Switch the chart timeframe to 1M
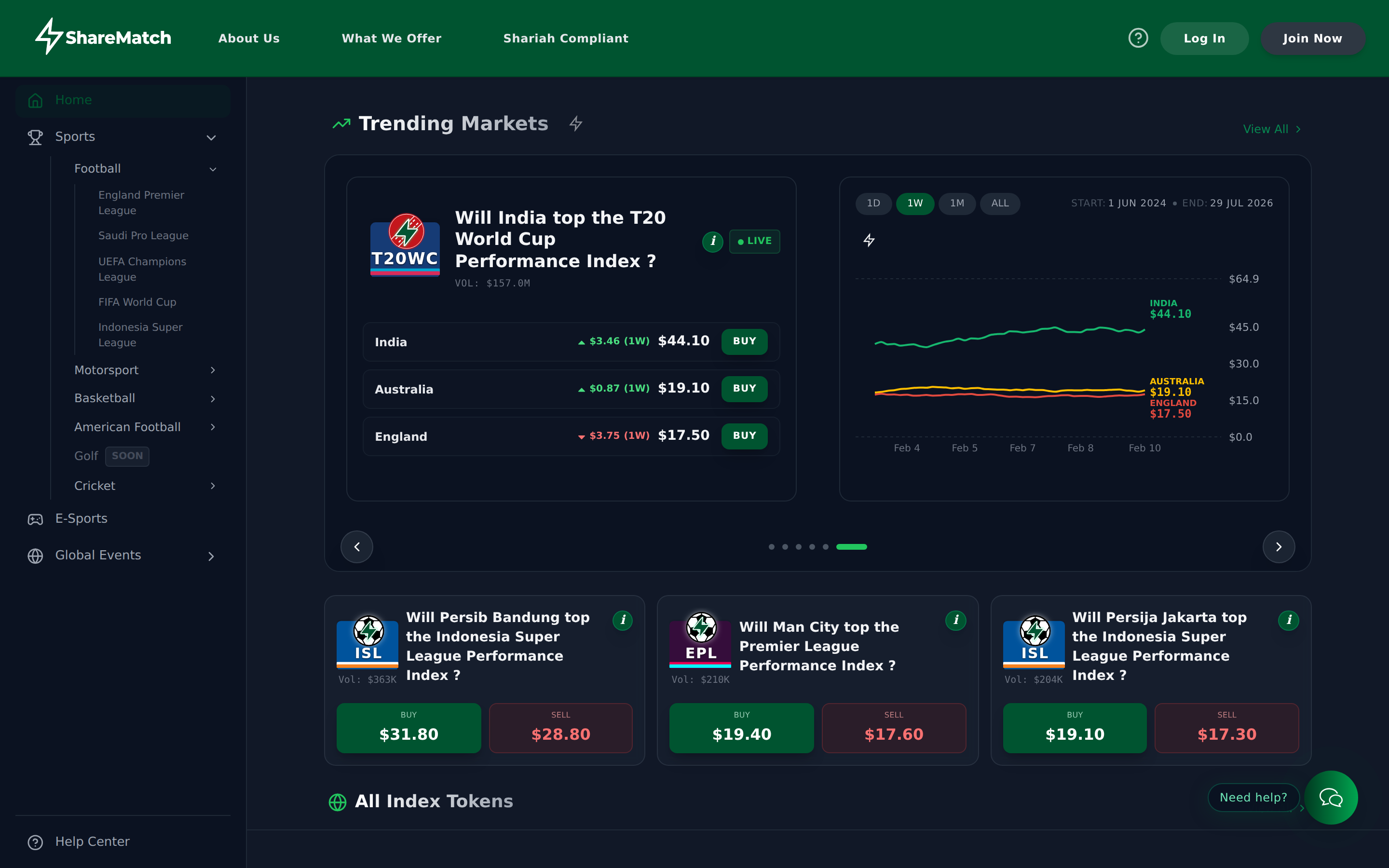The image size is (1389, 868). coord(957,203)
